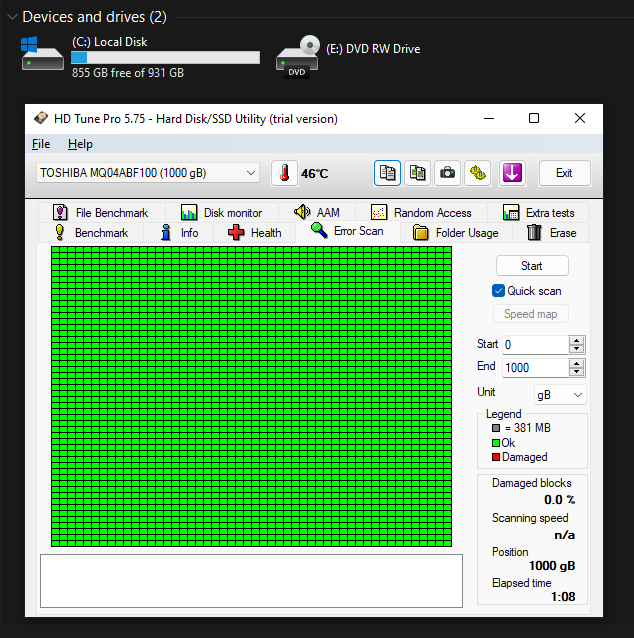This screenshot has height=638, width=634.
Task: Decrease the End value with down arrow
Action: coord(576,372)
